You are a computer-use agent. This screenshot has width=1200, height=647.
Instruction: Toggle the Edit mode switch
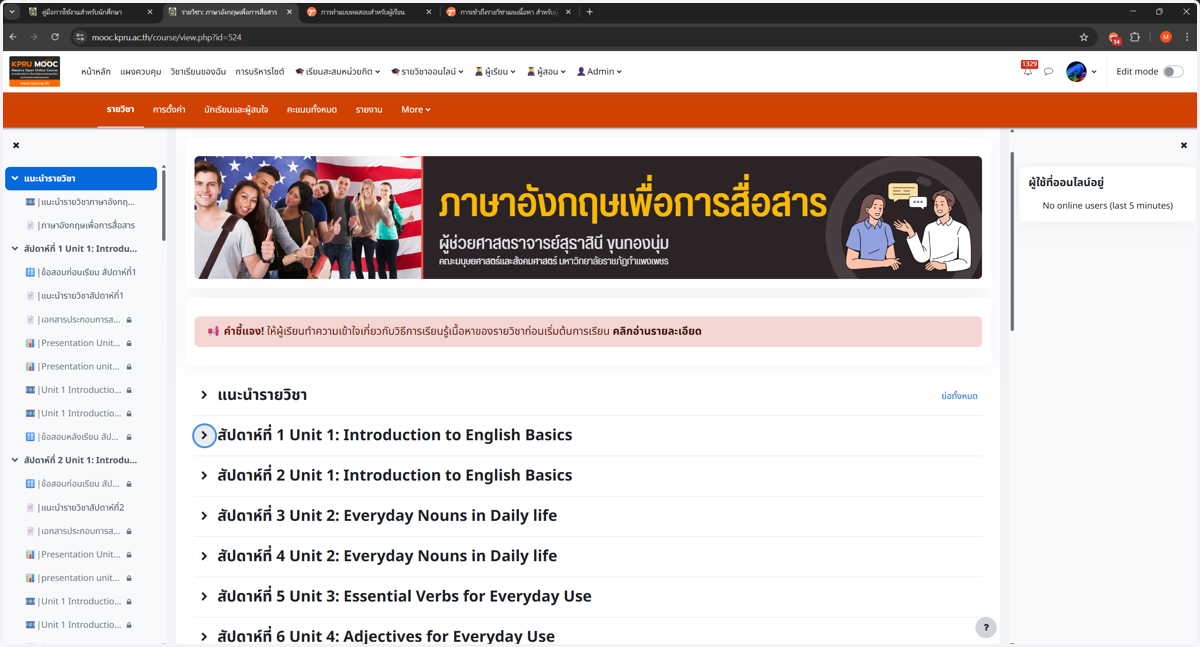(1173, 71)
